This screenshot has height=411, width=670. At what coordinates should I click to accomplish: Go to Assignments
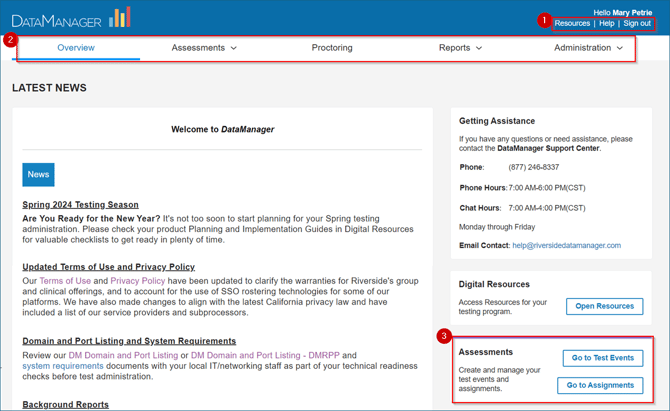(x=600, y=385)
